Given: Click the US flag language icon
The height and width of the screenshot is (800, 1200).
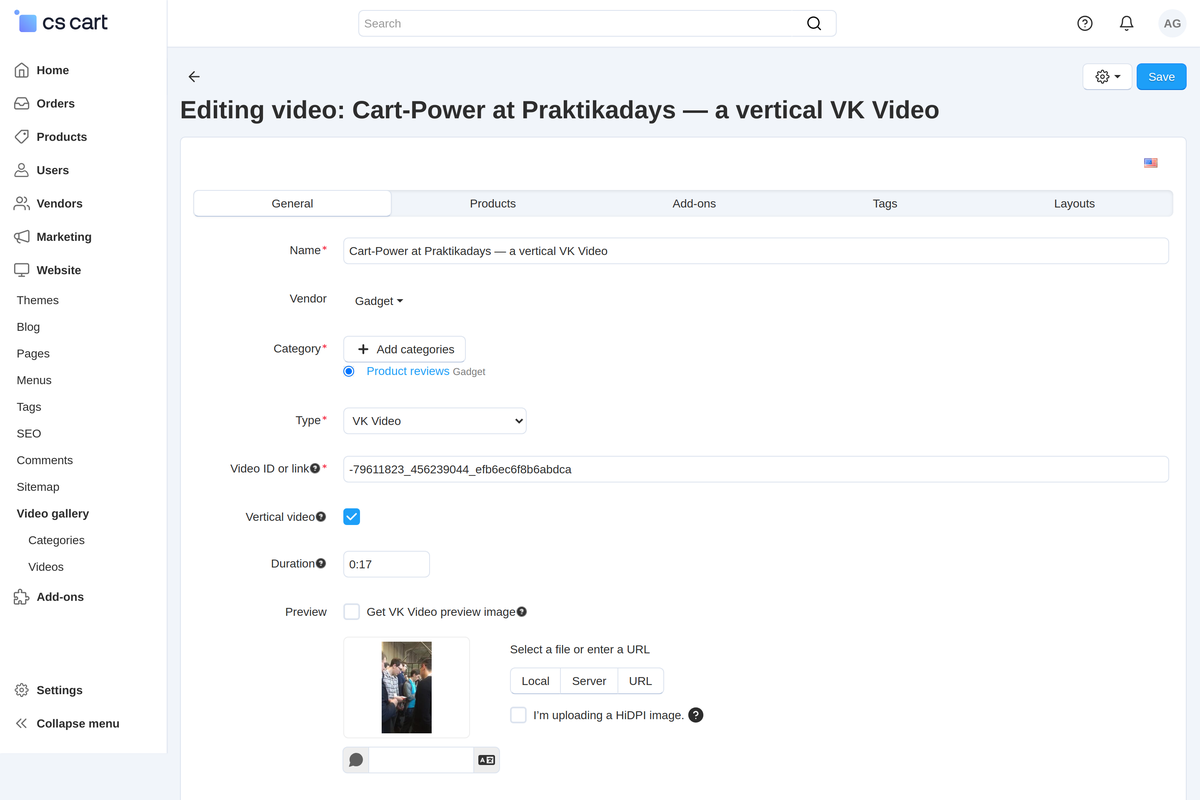Looking at the screenshot, I should click(x=1151, y=163).
